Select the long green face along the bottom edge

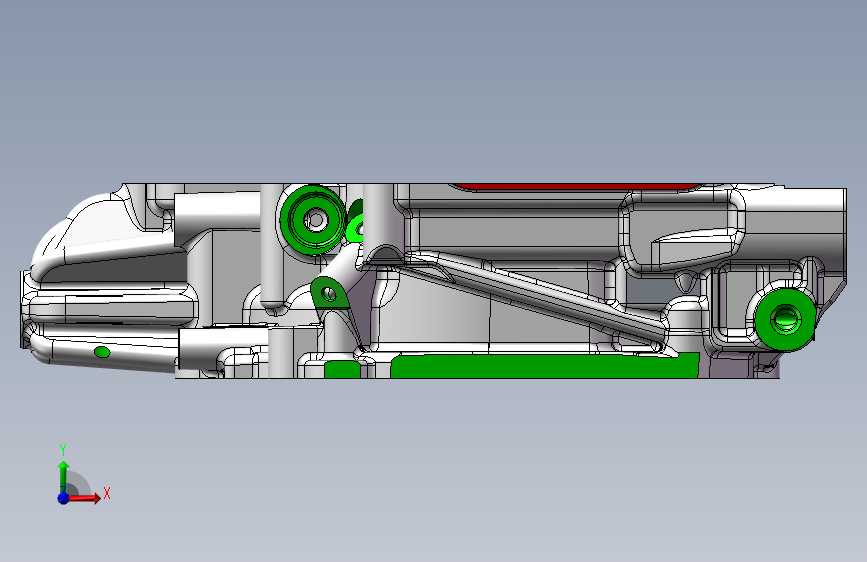(545, 367)
